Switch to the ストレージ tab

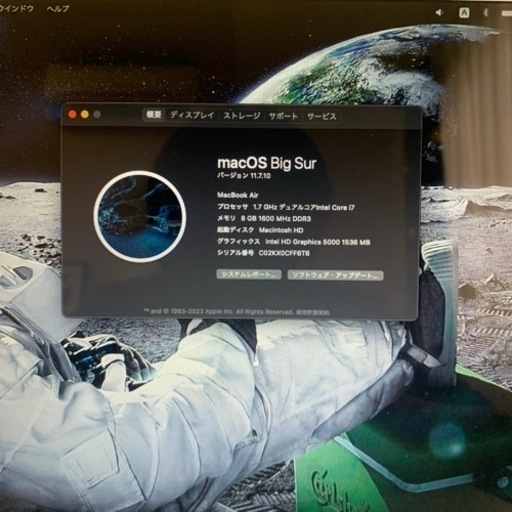(x=242, y=116)
